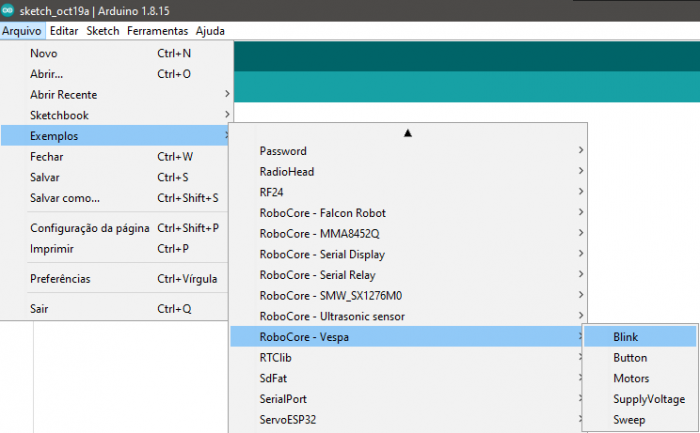Choose Salvar como... option
This screenshot has width=700, height=433.
coord(117,198)
